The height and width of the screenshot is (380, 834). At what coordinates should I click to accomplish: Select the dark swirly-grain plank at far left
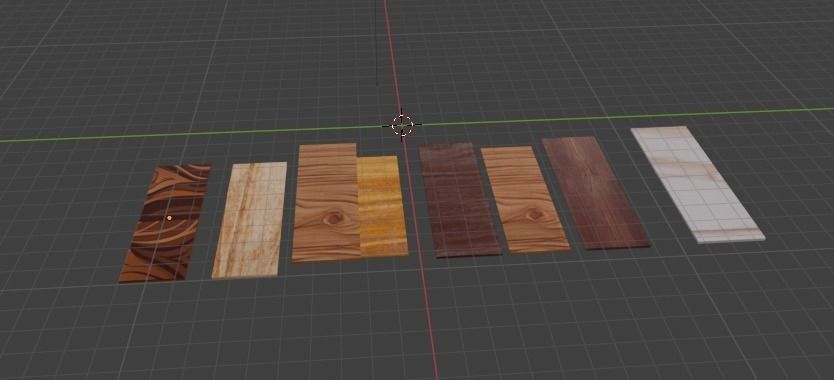click(x=164, y=224)
